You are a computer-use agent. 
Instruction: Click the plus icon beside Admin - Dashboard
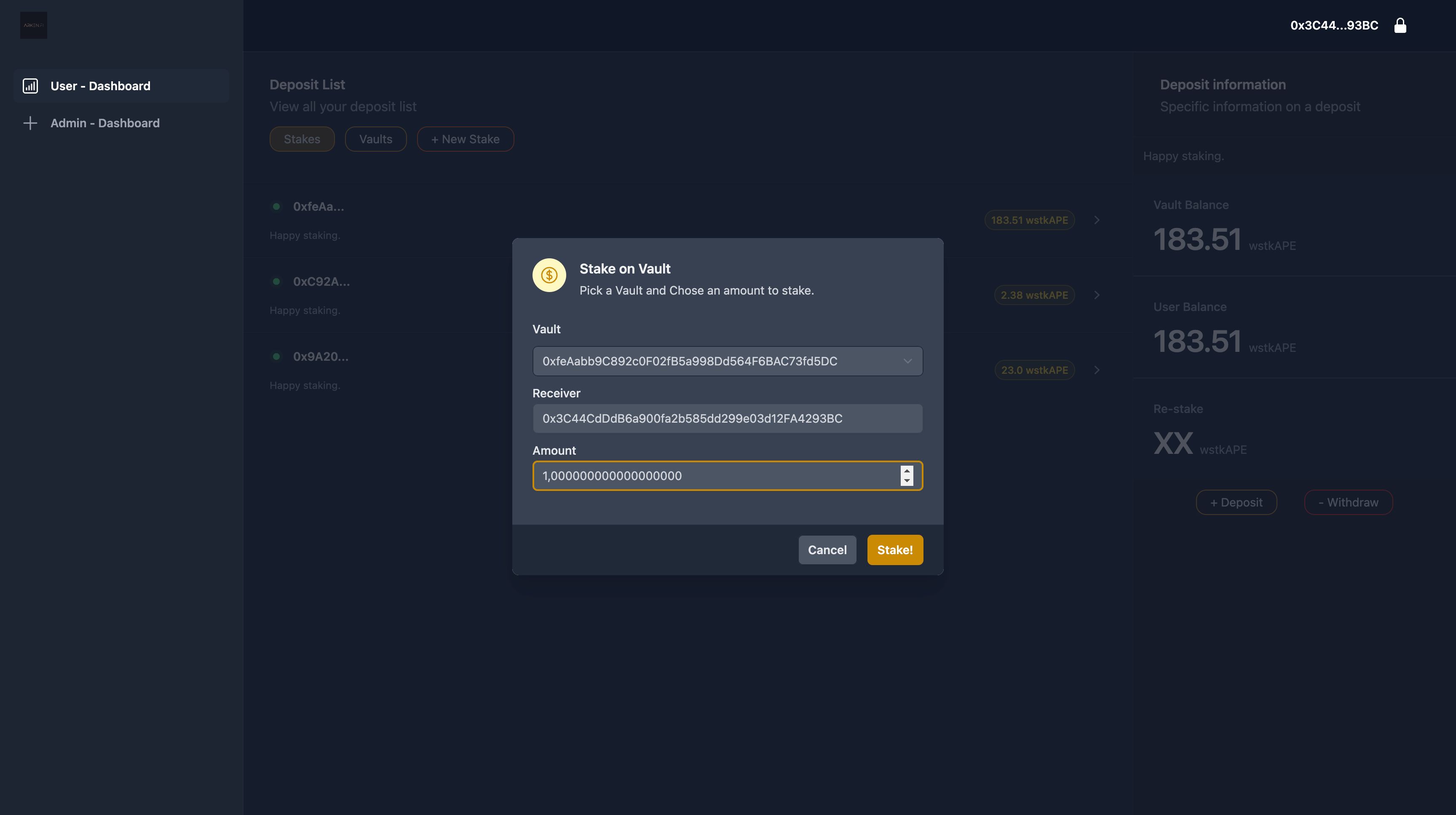click(30, 123)
